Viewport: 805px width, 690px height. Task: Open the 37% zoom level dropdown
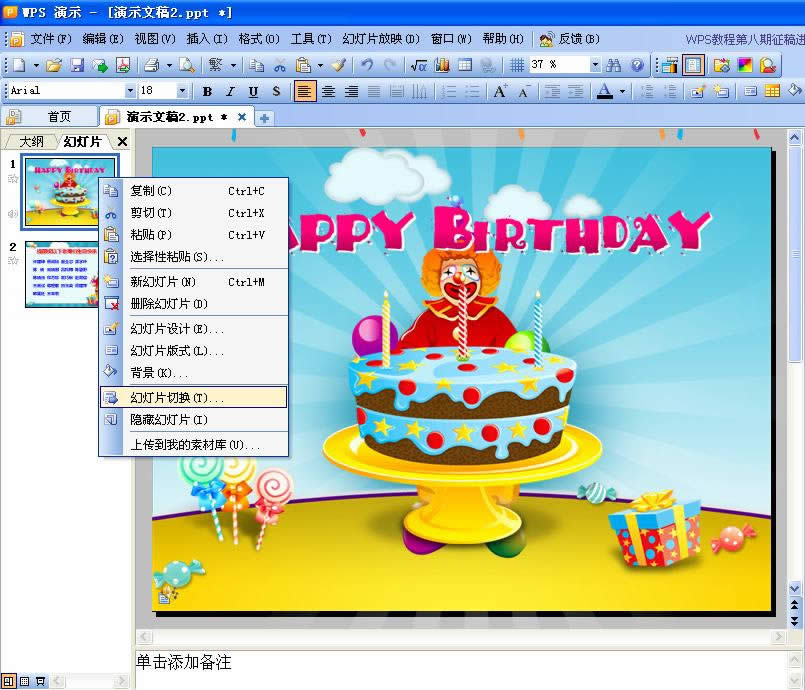595,65
